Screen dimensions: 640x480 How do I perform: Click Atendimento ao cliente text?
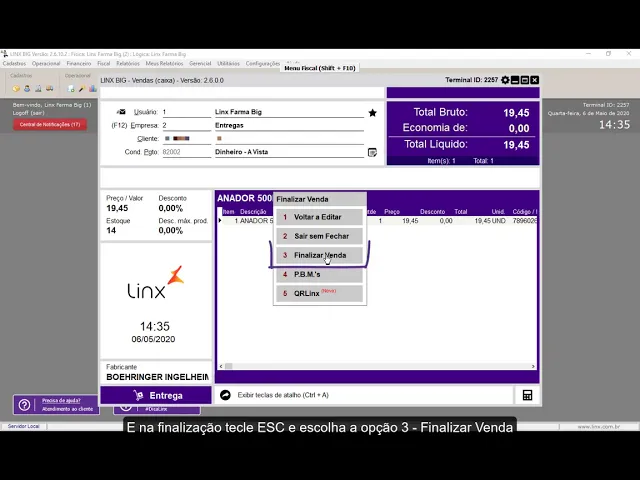pos(67,409)
